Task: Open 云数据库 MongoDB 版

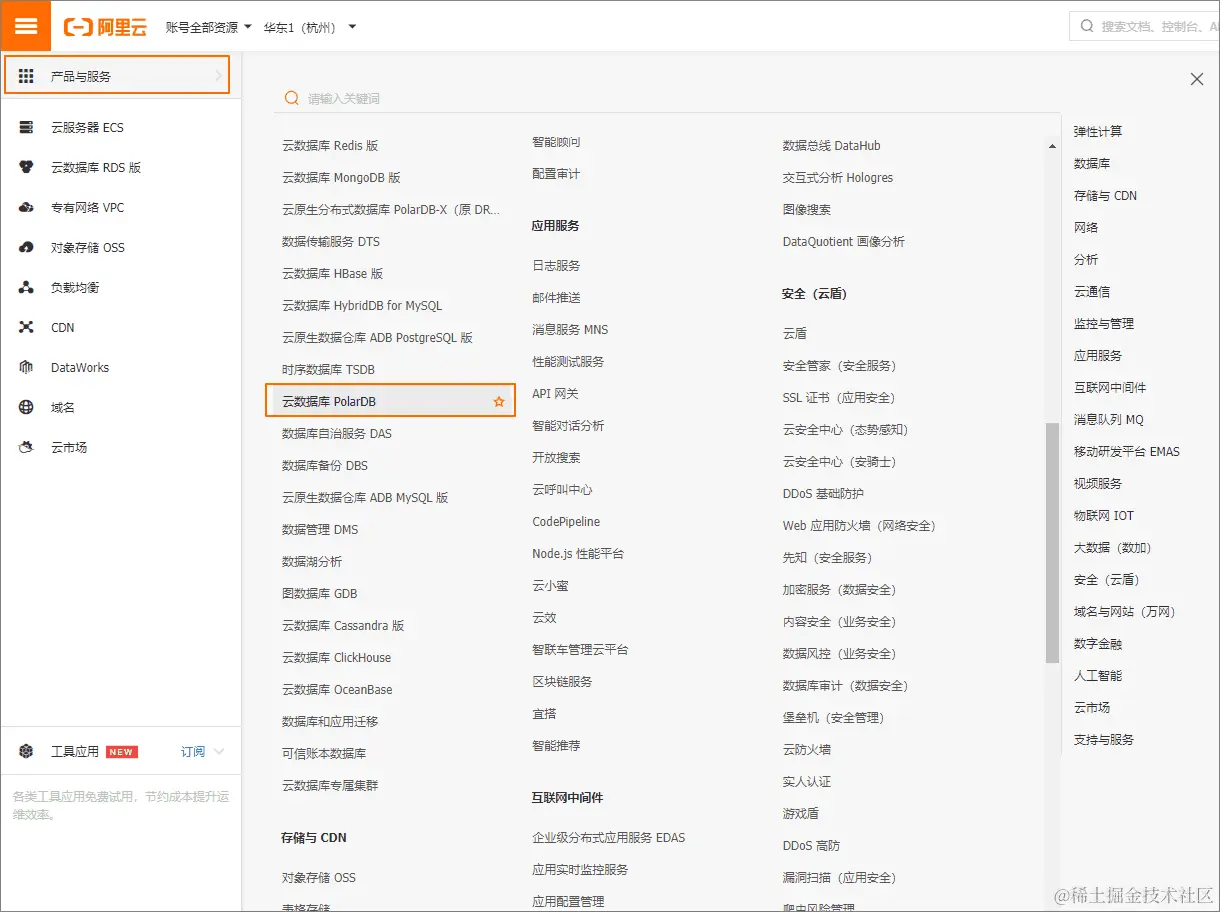Action: pos(341,177)
